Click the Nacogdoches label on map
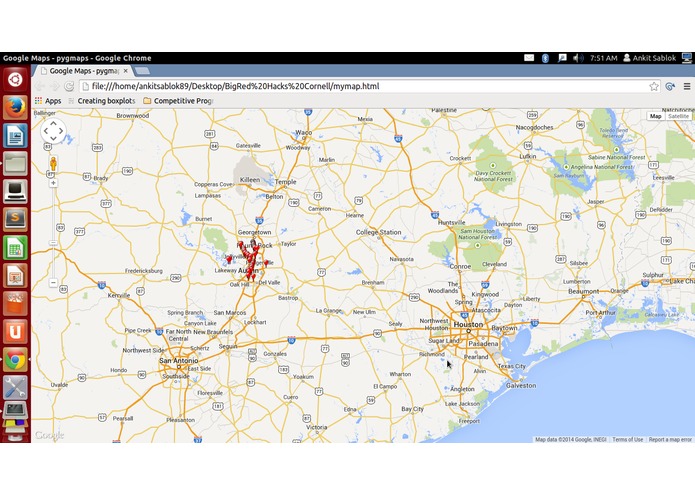Screen dimensions: 695x494 (534, 127)
